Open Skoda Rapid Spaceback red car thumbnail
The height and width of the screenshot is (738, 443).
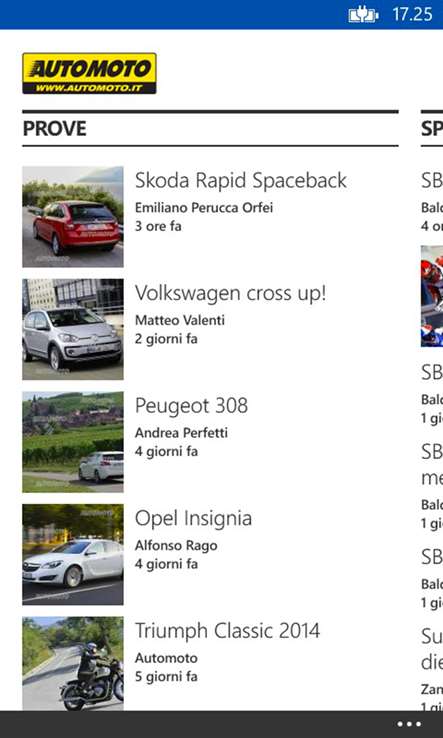tap(73, 217)
